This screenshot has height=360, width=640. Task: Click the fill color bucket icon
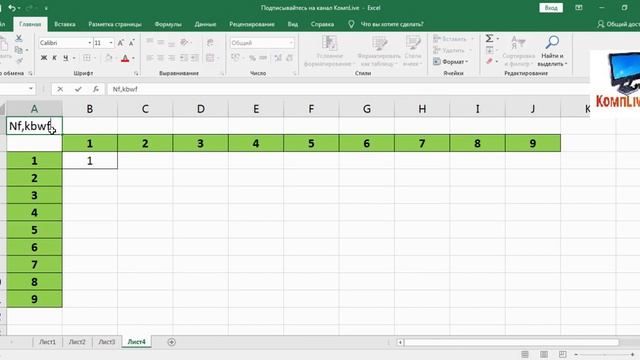click(109, 58)
